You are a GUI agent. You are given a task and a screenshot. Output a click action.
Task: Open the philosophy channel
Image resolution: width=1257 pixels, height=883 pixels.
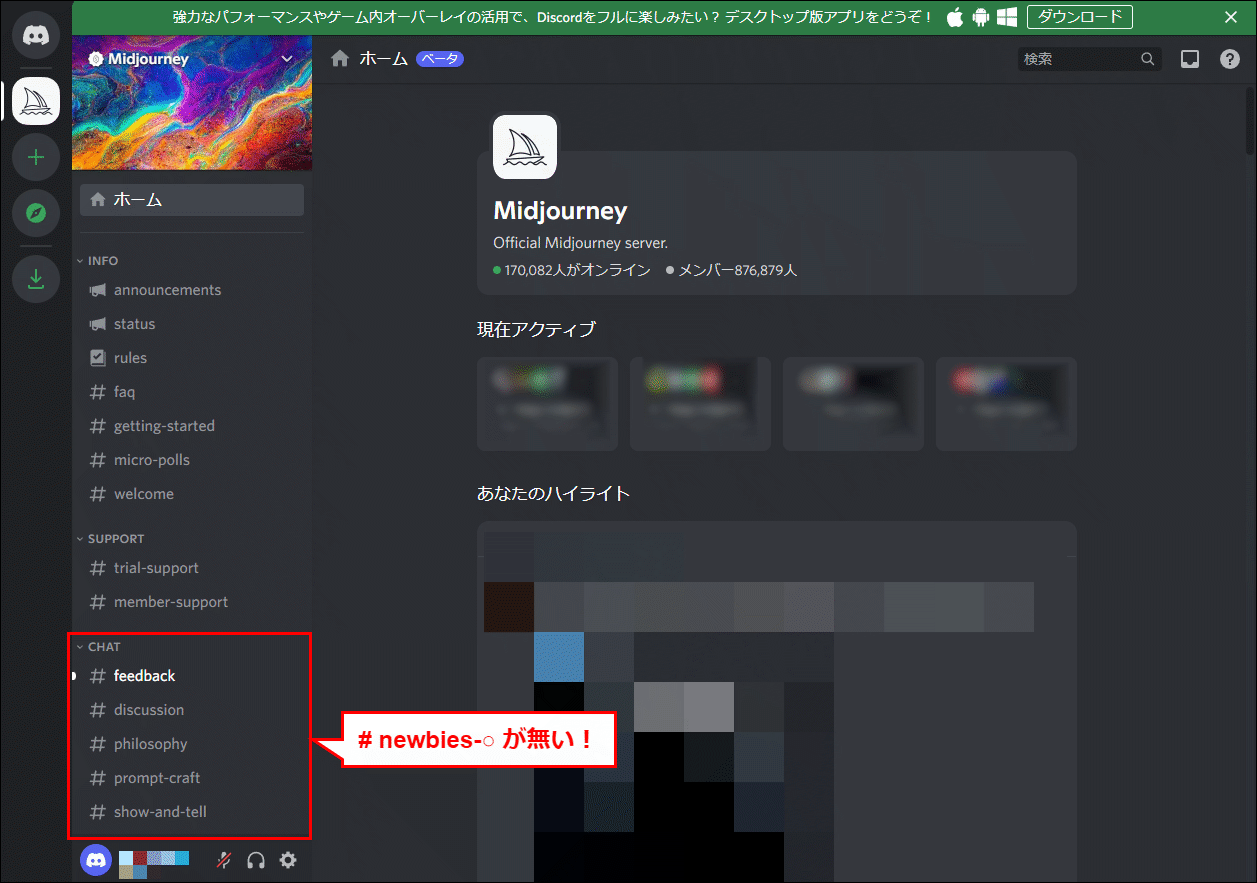coord(192,744)
